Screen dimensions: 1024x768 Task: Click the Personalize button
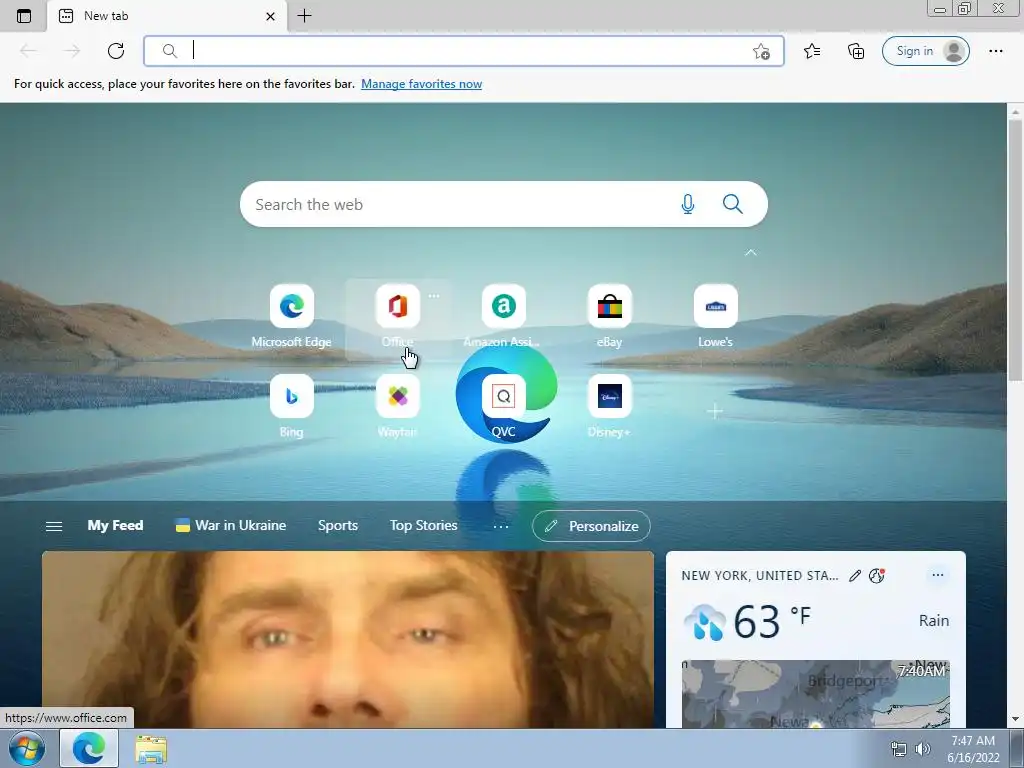click(x=591, y=526)
